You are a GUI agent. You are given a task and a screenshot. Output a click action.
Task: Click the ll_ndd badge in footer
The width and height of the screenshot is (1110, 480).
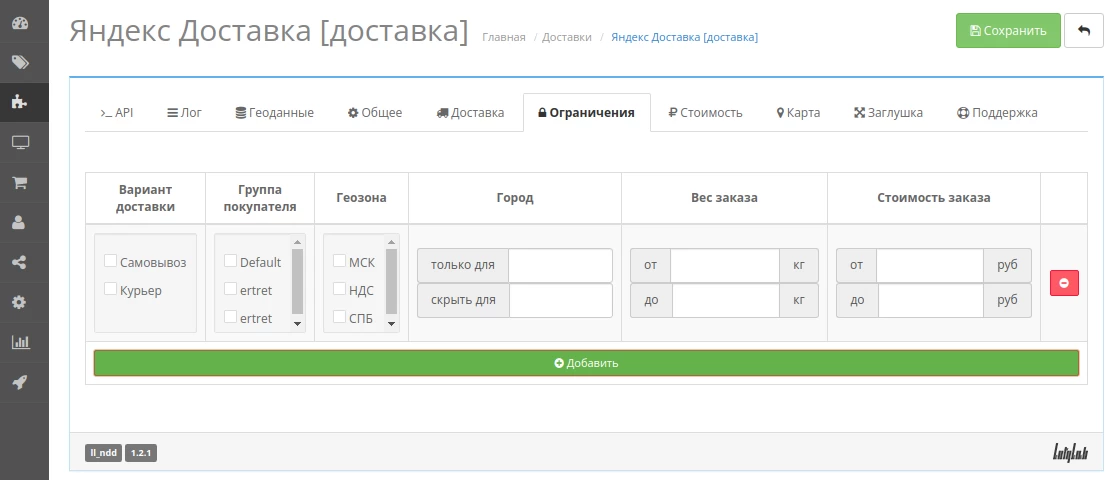(x=103, y=453)
